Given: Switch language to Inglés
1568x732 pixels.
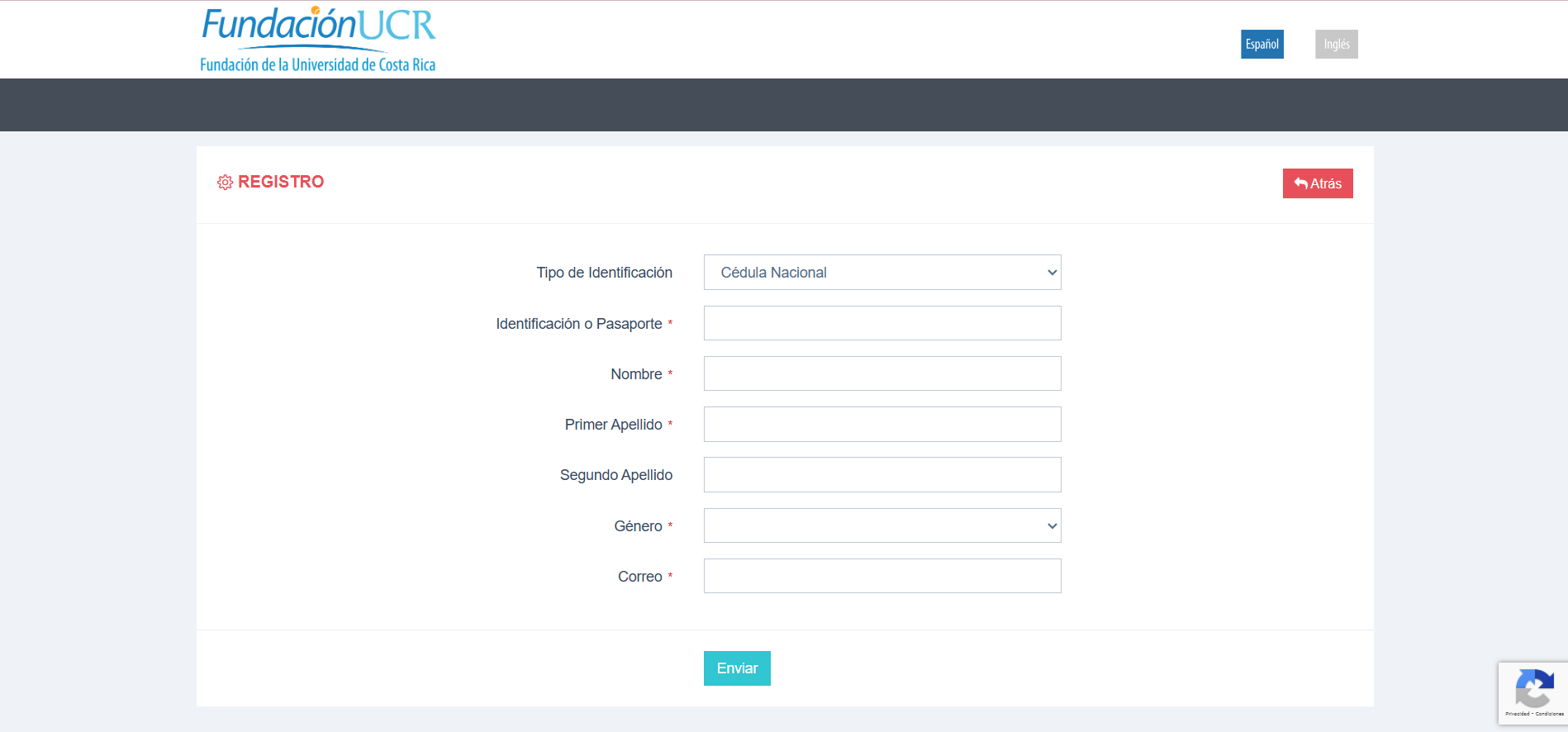Looking at the screenshot, I should pyautogui.click(x=1336, y=45).
